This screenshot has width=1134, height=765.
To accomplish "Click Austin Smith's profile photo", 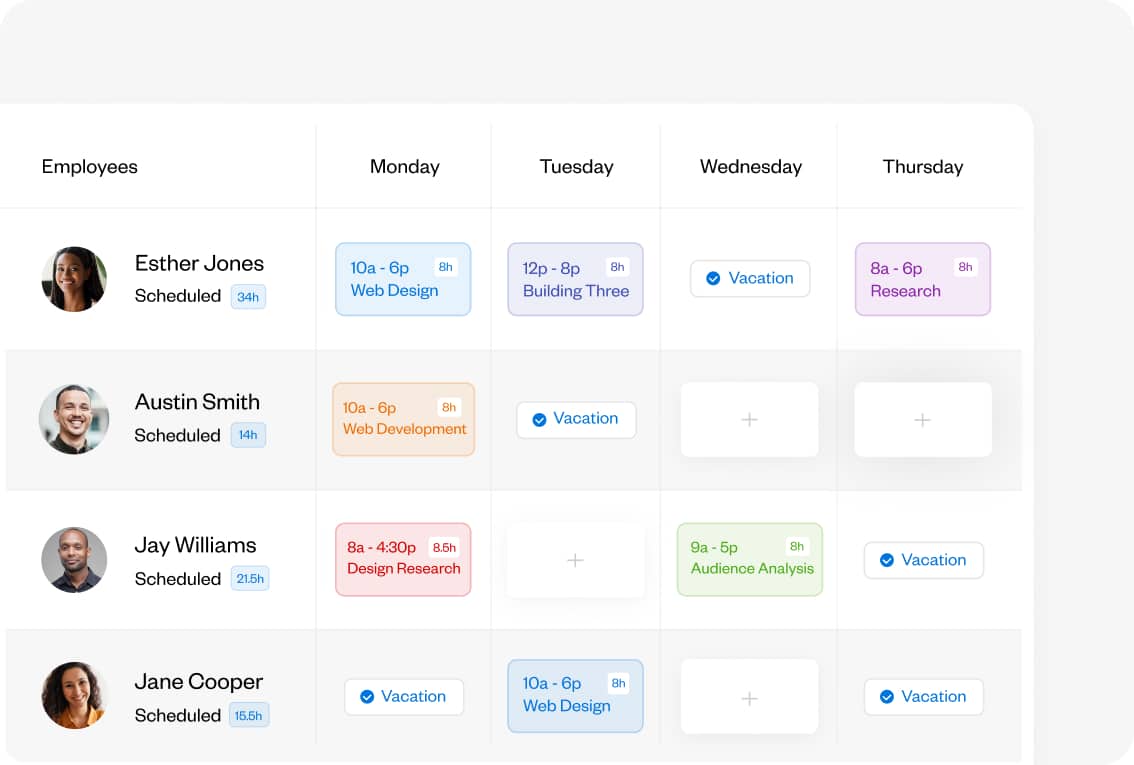I will click(x=74, y=419).
